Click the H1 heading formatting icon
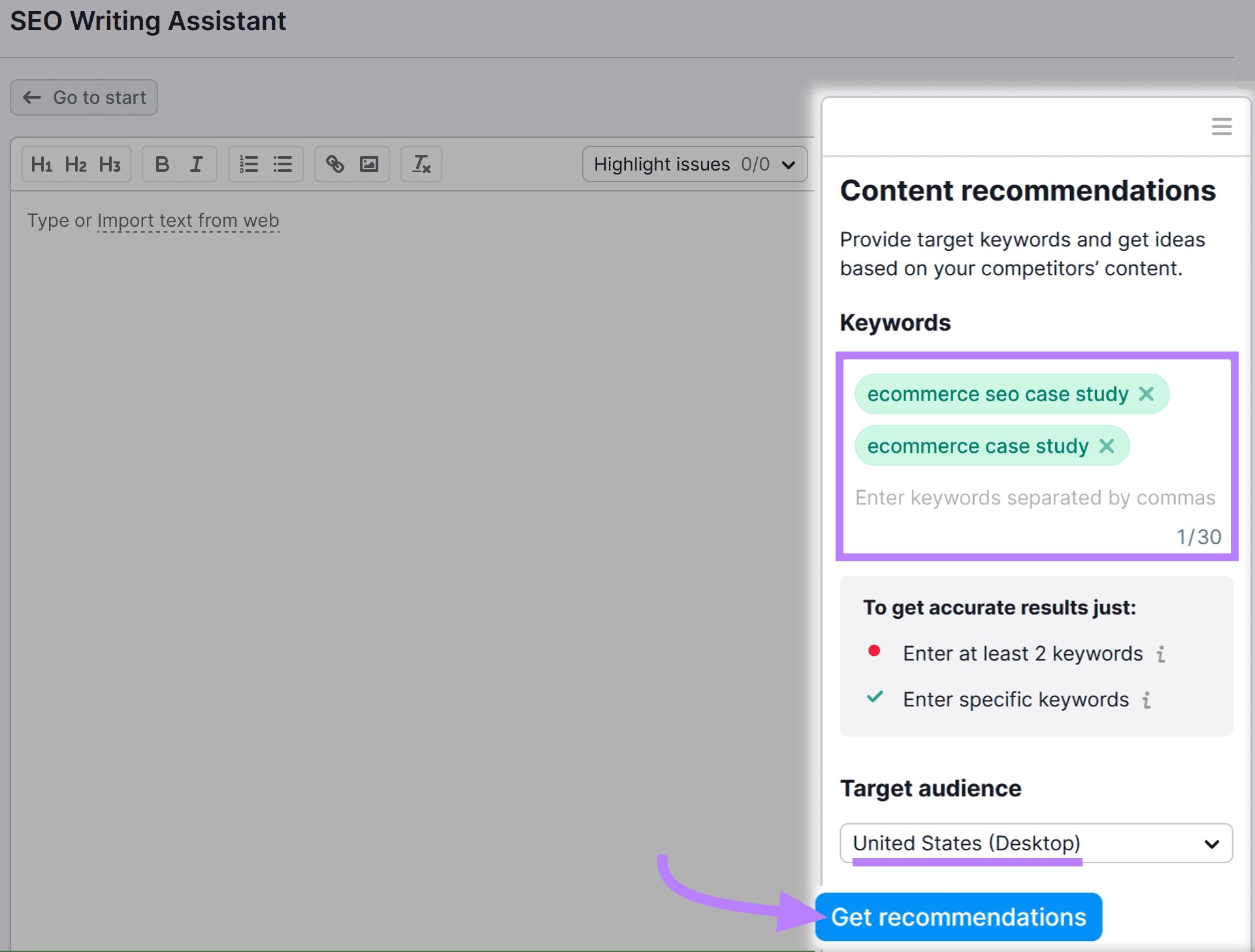 [41, 164]
